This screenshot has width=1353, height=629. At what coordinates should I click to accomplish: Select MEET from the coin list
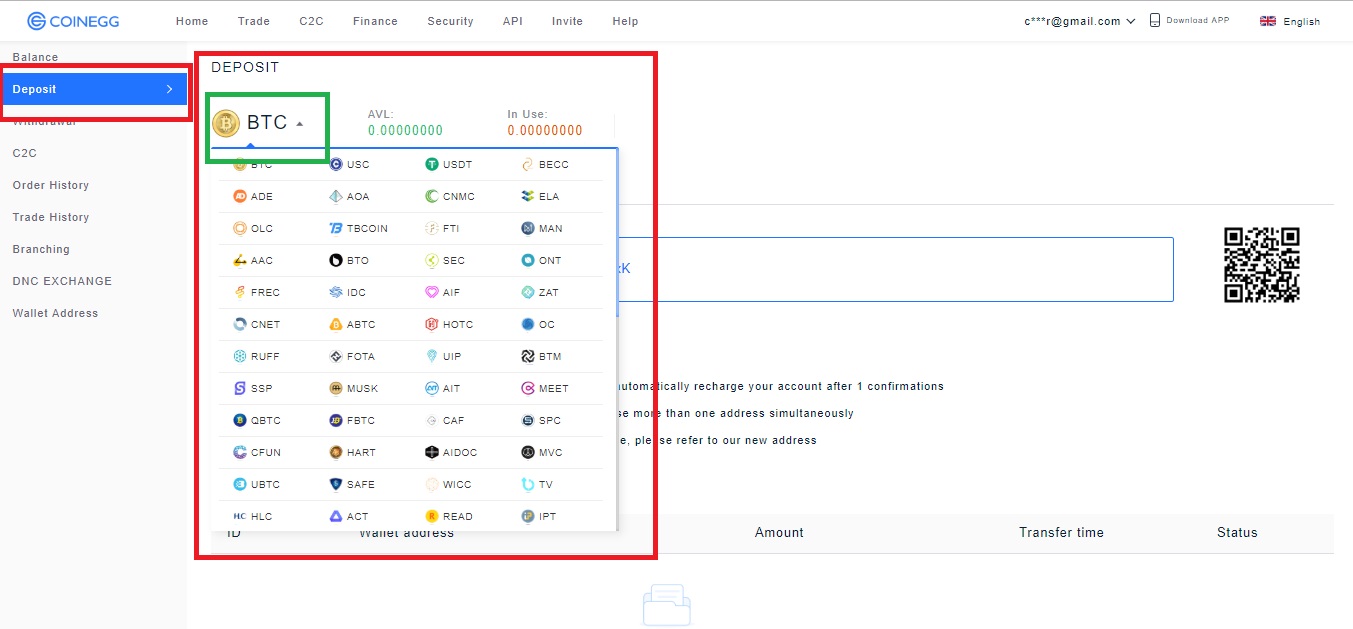point(545,388)
